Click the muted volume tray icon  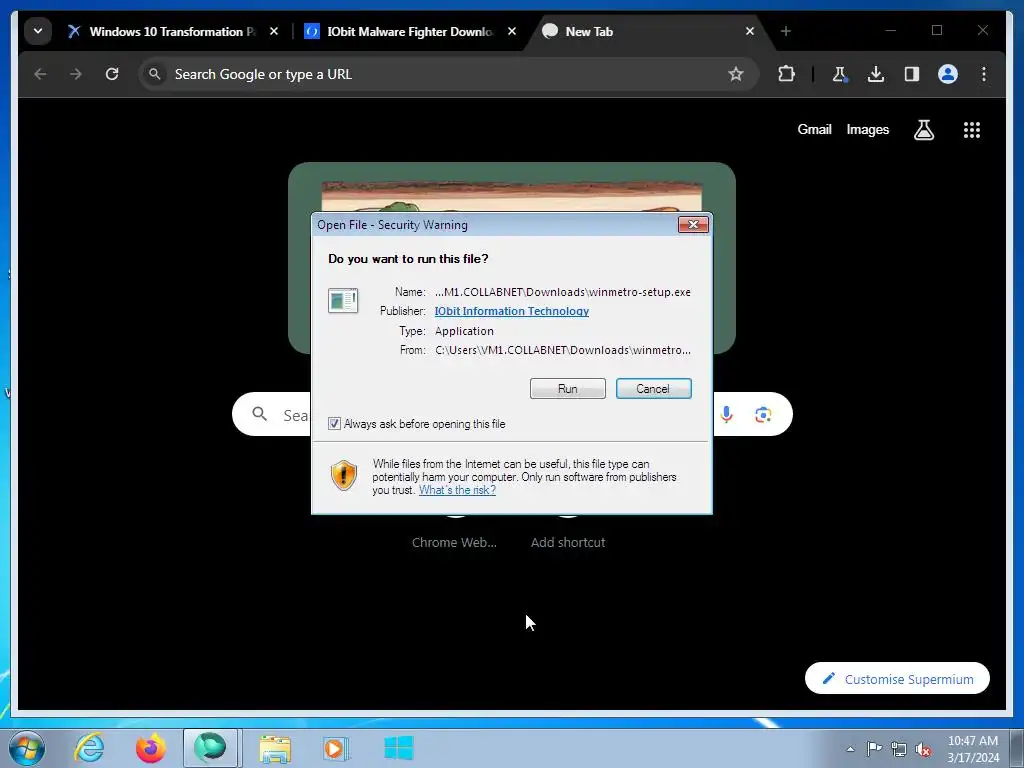coord(923,749)
